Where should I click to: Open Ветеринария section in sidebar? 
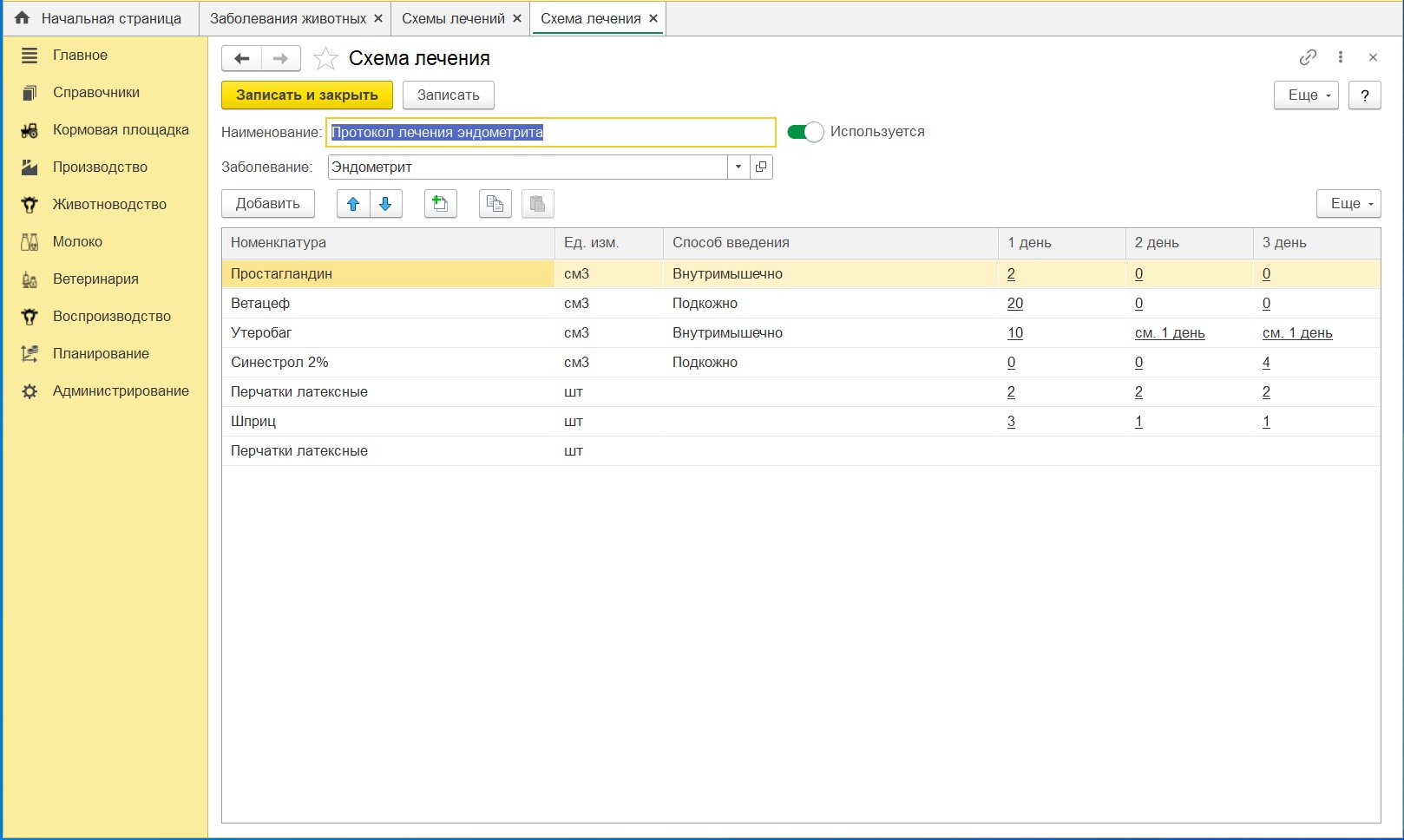[95, 279]
